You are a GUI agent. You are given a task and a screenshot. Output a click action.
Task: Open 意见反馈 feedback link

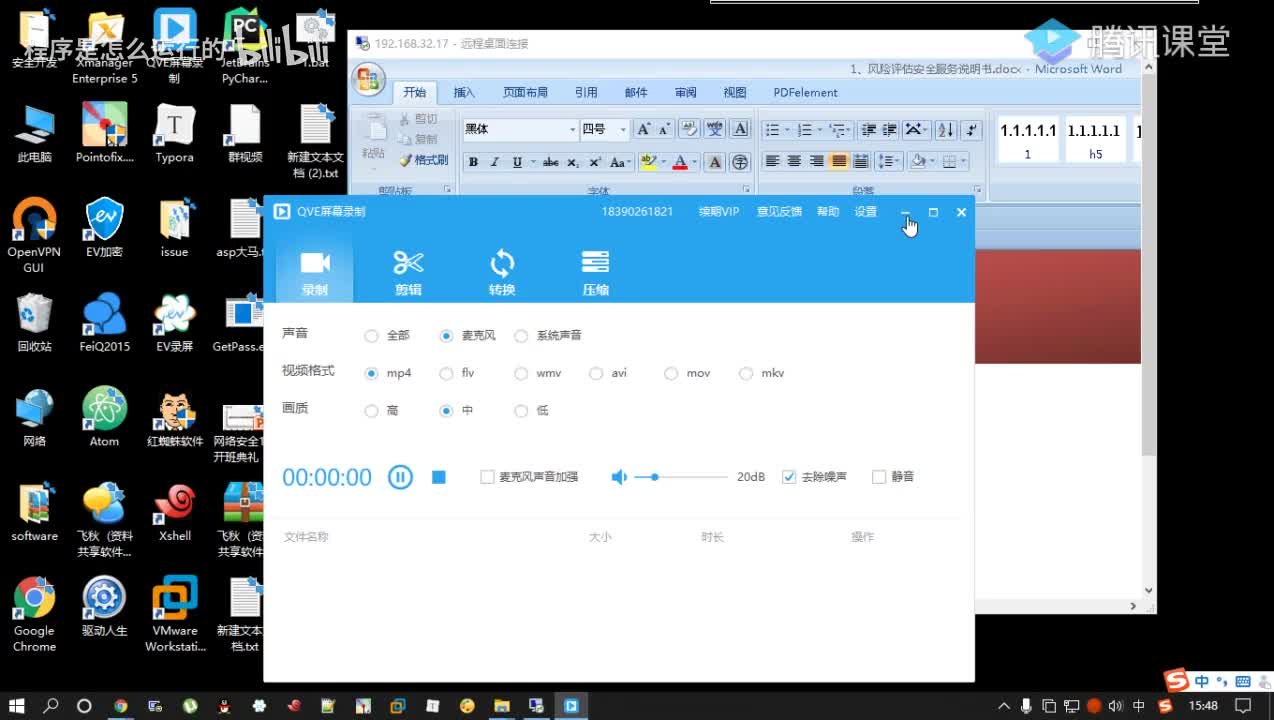point(779,212)
